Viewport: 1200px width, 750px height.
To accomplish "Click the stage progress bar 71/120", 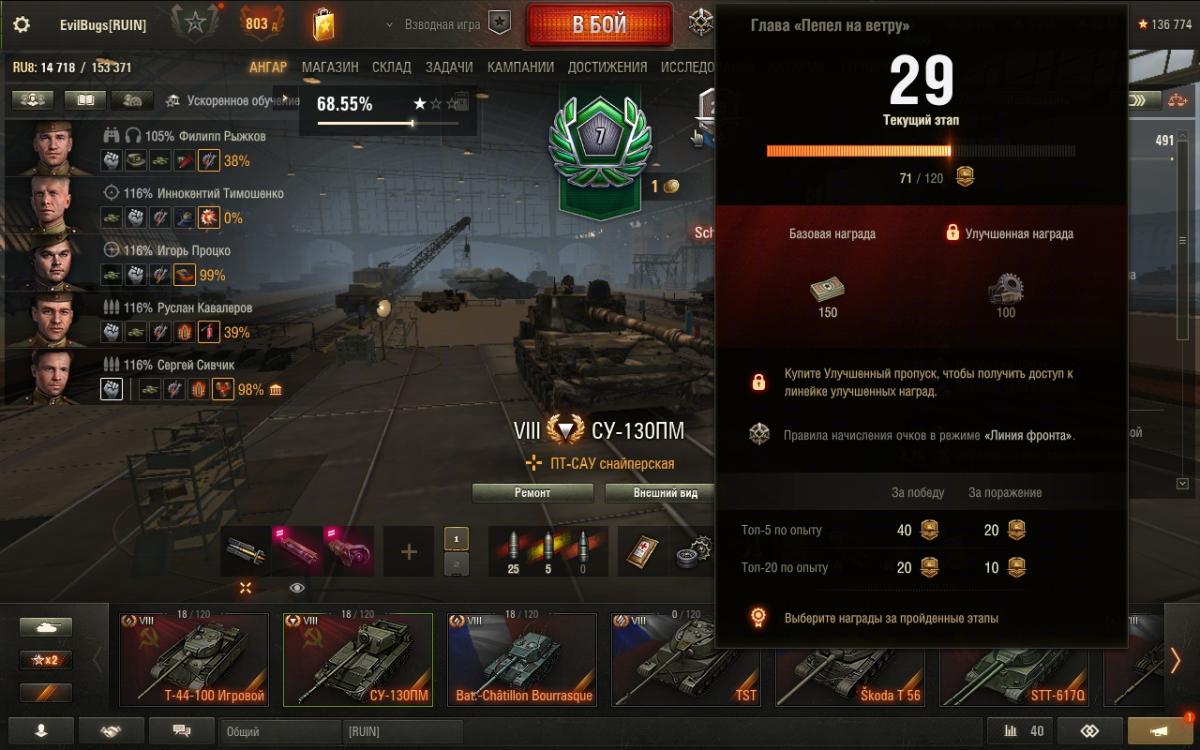I will pos(921,151).
